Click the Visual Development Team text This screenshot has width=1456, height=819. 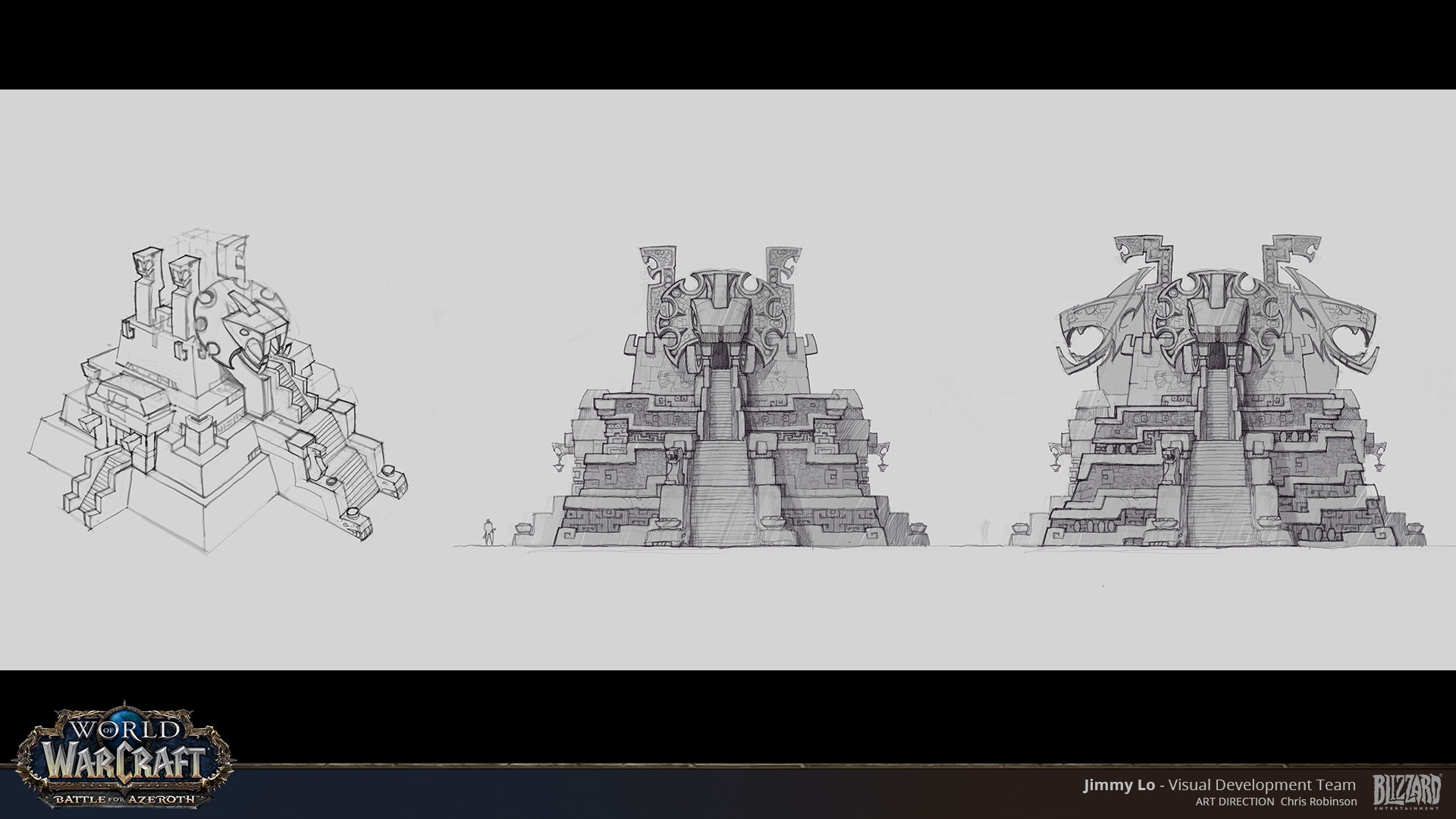pos(1262,785)
